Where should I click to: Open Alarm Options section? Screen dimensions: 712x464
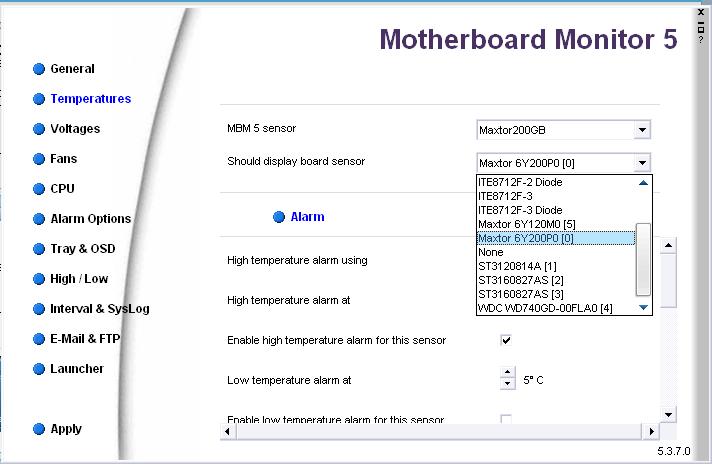pyautogui.click(x=90, y=219)
